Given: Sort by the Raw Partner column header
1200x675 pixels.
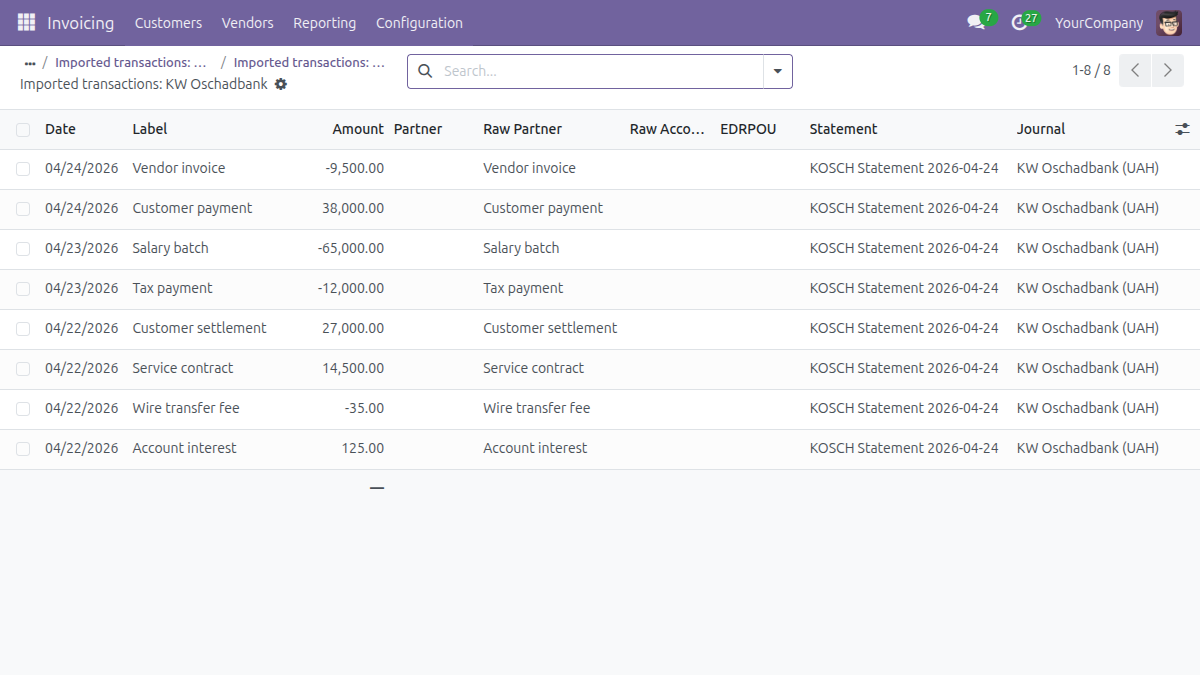Looking at the screenshot, I should tap(522, 129).
